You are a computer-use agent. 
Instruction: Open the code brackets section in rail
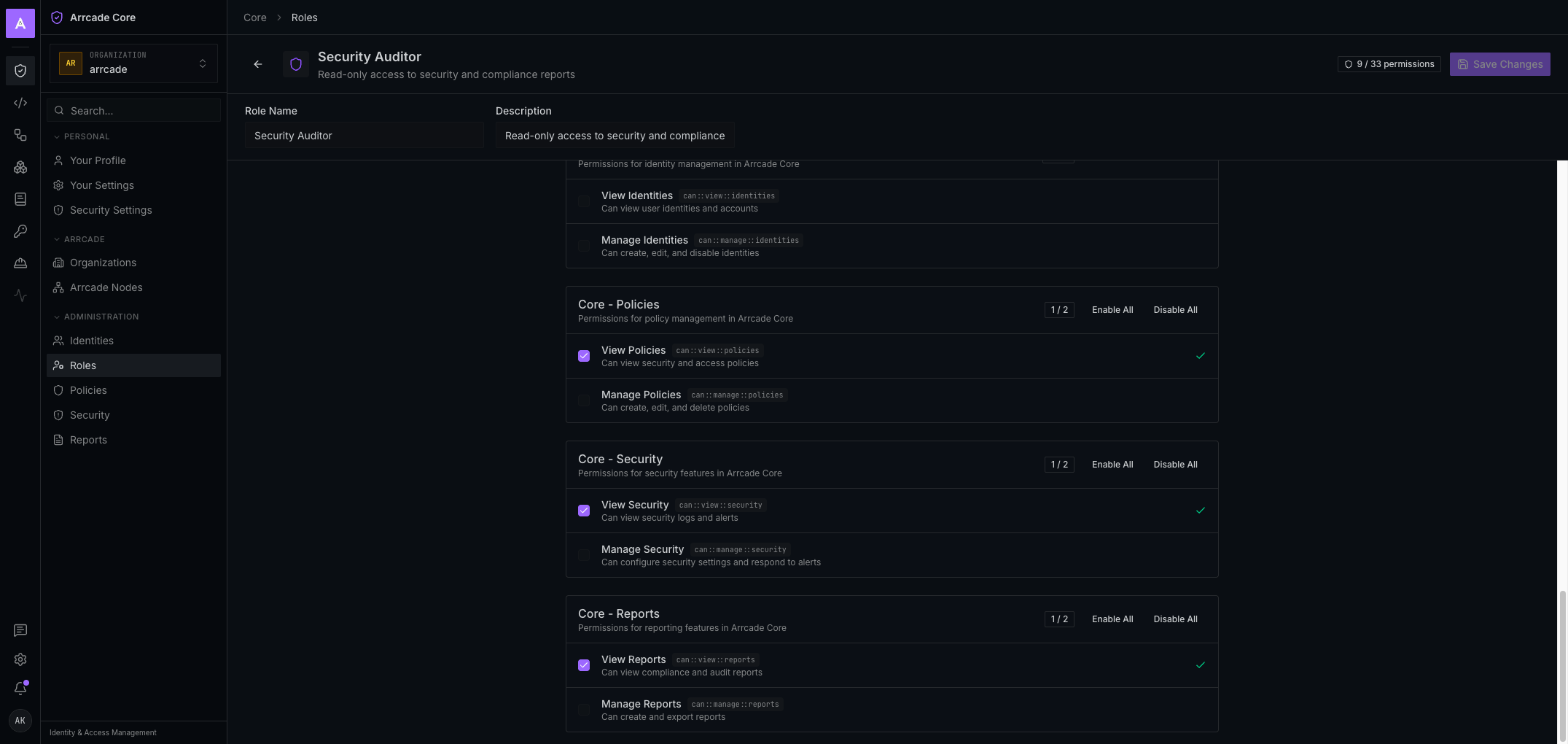[x=20, y=103]
